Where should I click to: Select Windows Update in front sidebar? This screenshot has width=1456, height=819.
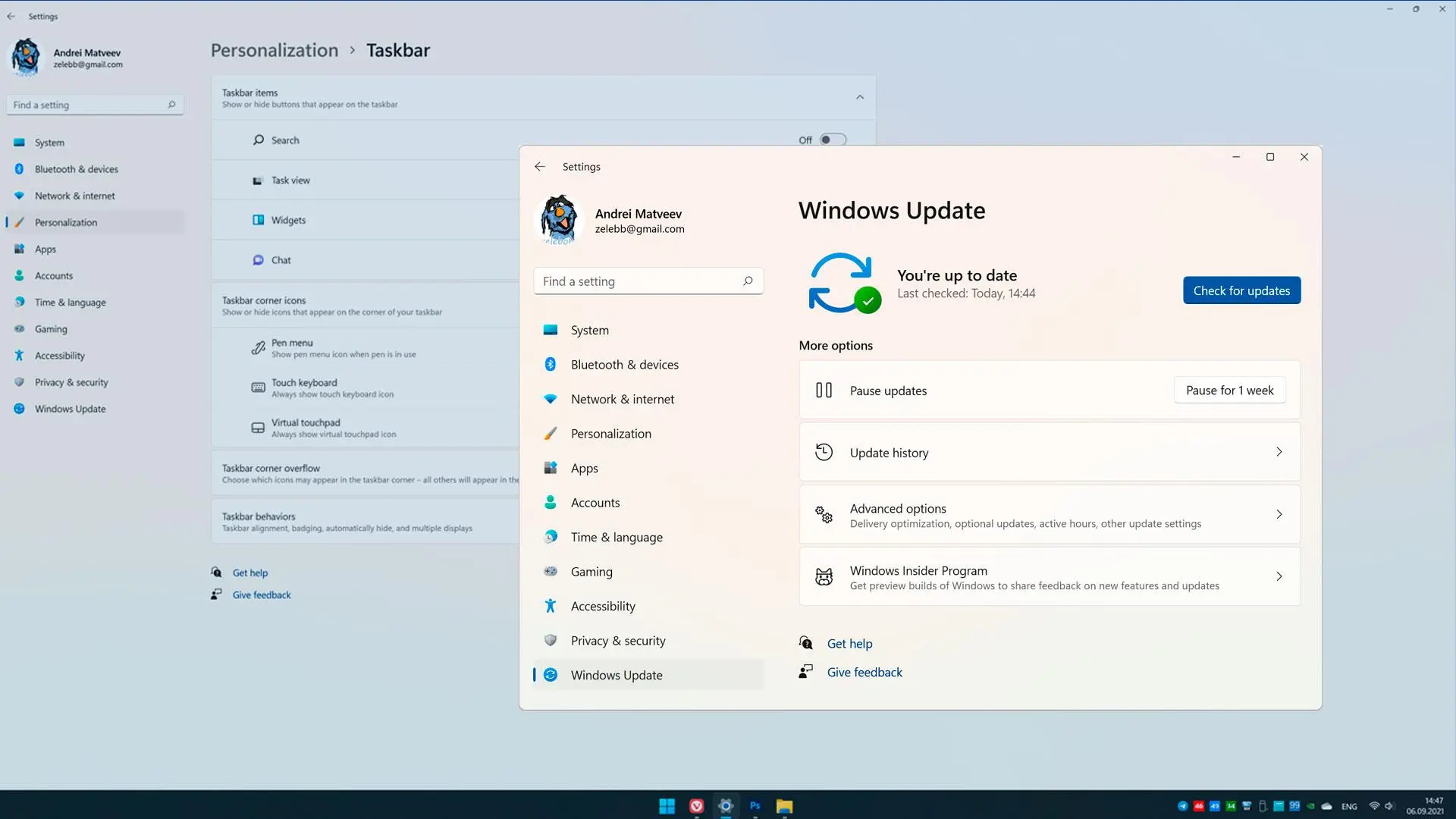[648, 675]
